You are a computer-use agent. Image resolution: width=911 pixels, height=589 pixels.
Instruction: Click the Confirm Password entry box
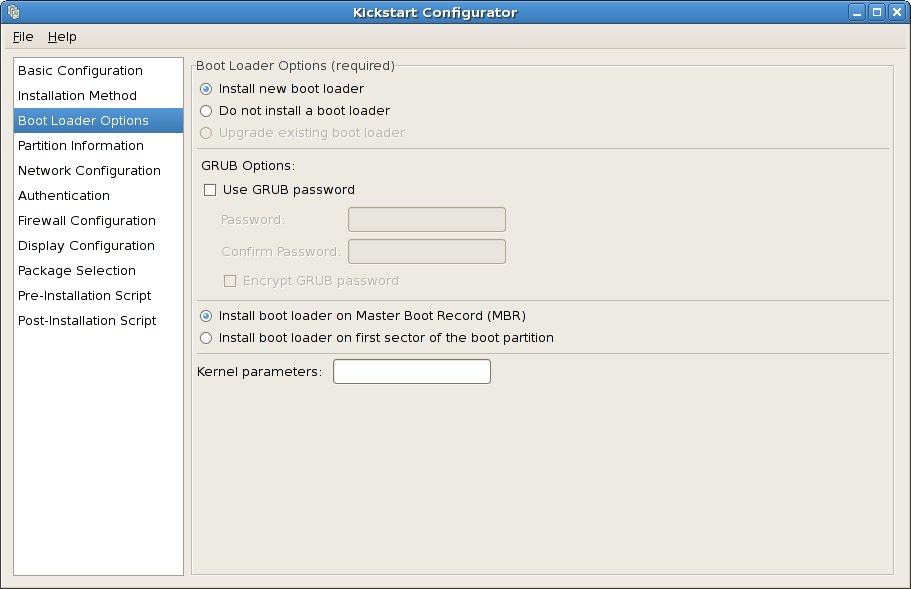pyautogui.click(x=426, y=251)
